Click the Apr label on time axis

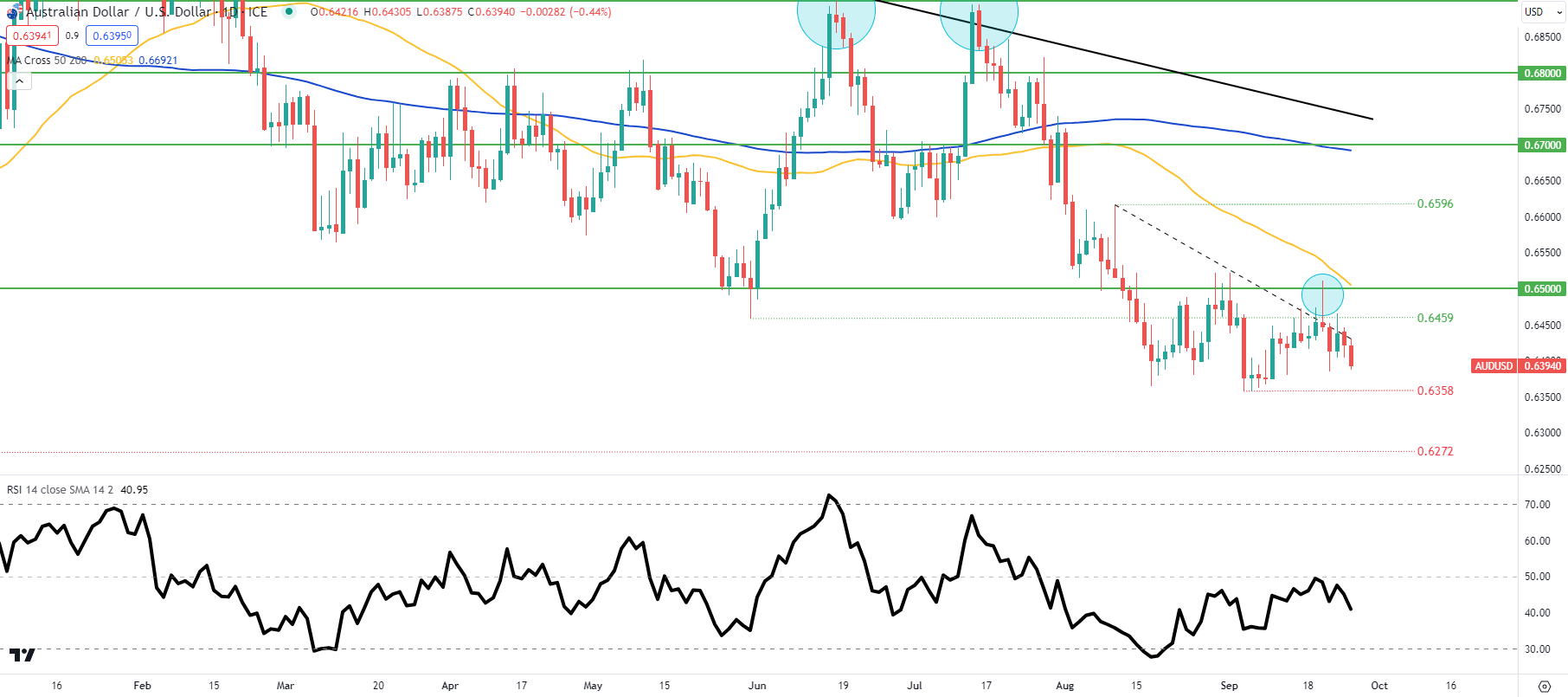(450, 686)
